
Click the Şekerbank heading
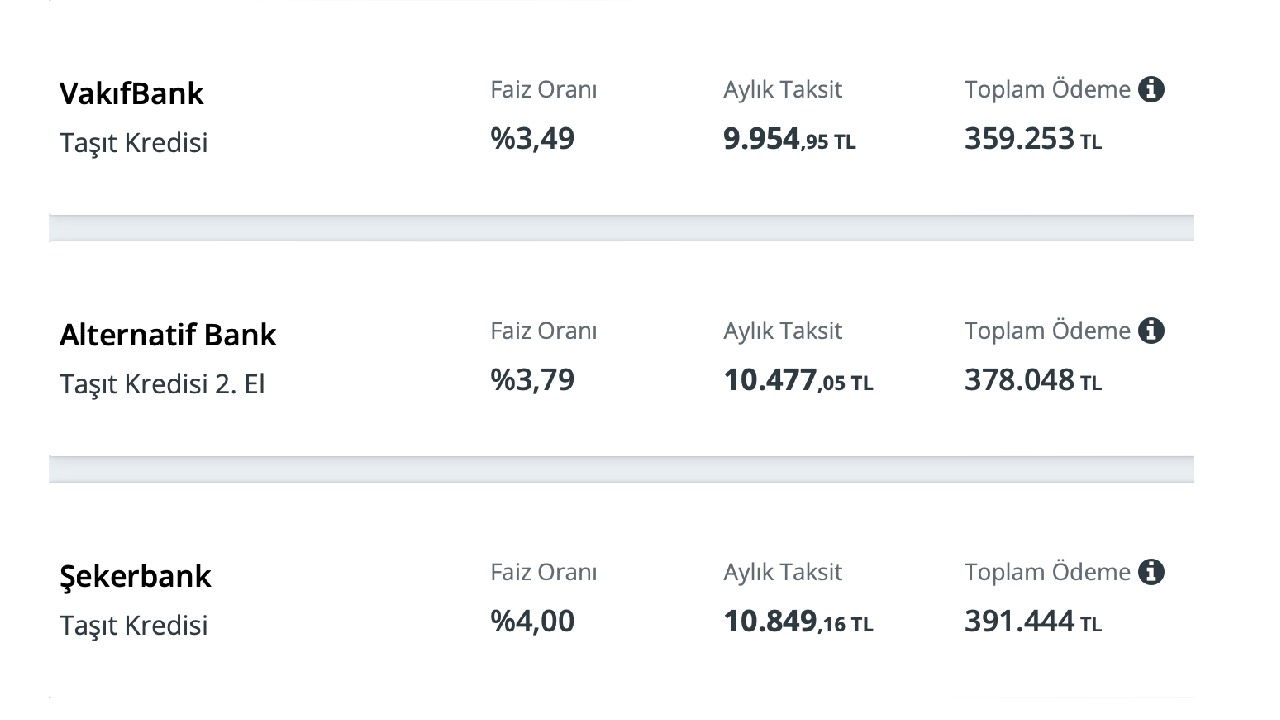coord(136,577)
